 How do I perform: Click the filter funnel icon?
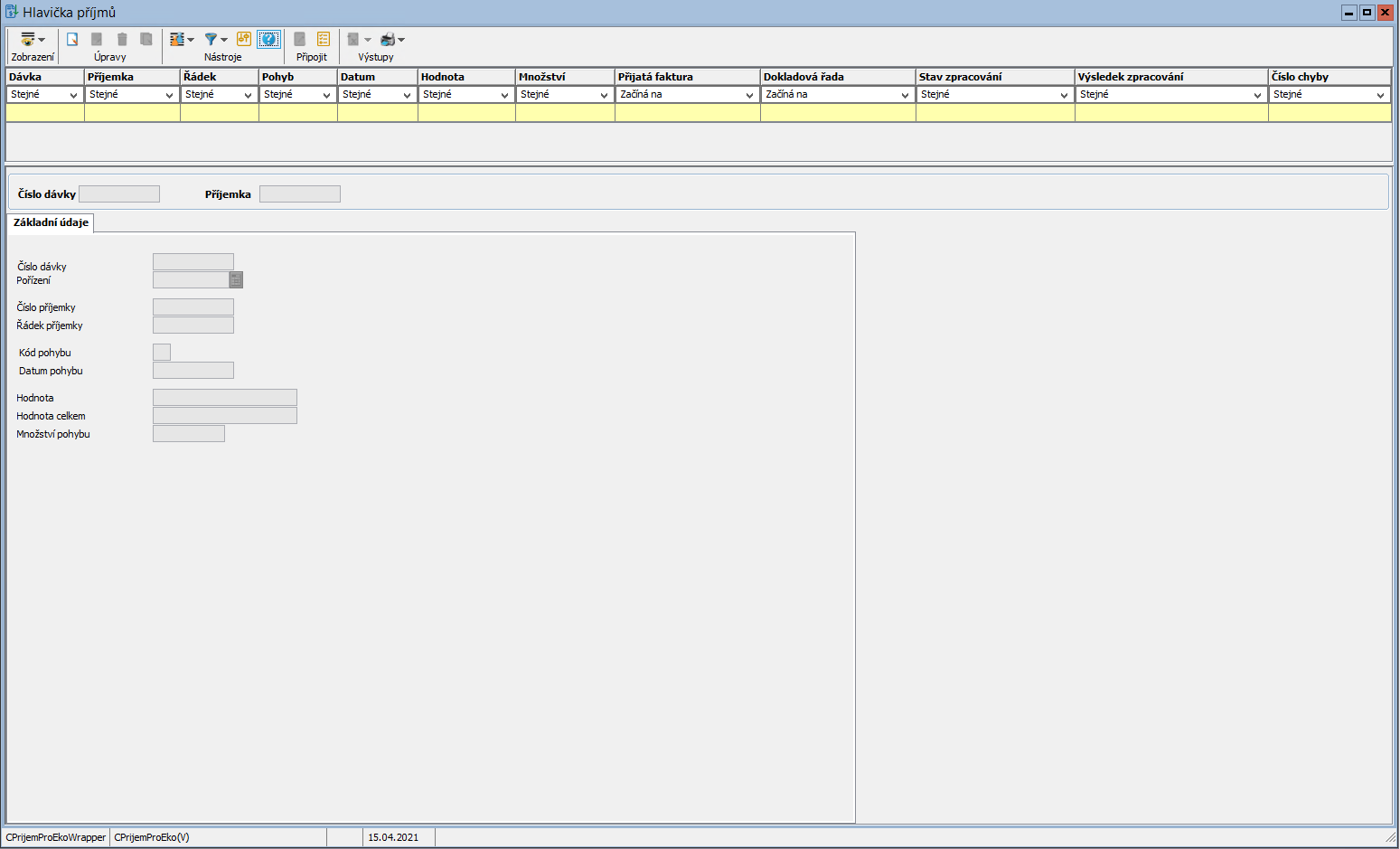pos(211,40)
